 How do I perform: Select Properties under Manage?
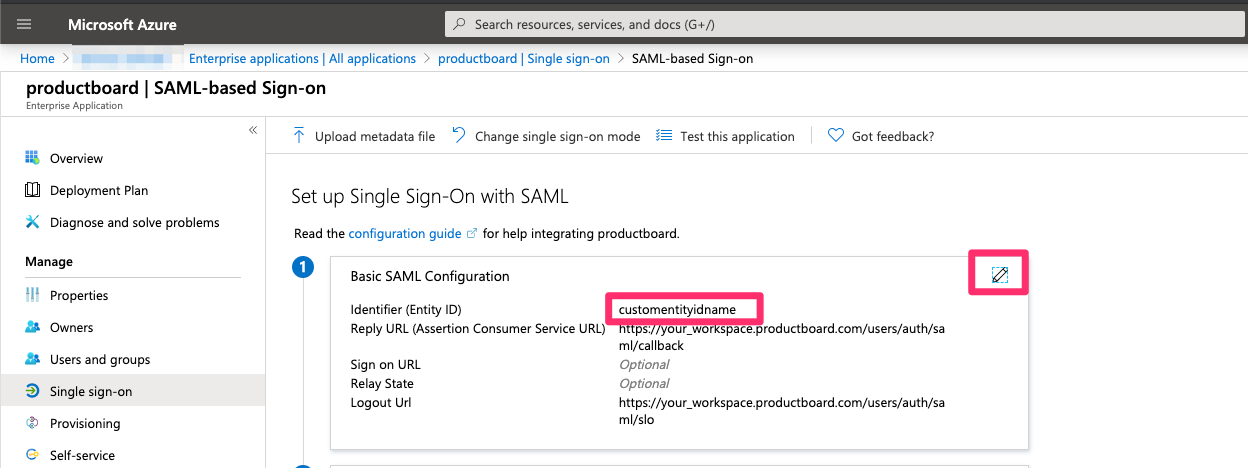tap(79, 295)
